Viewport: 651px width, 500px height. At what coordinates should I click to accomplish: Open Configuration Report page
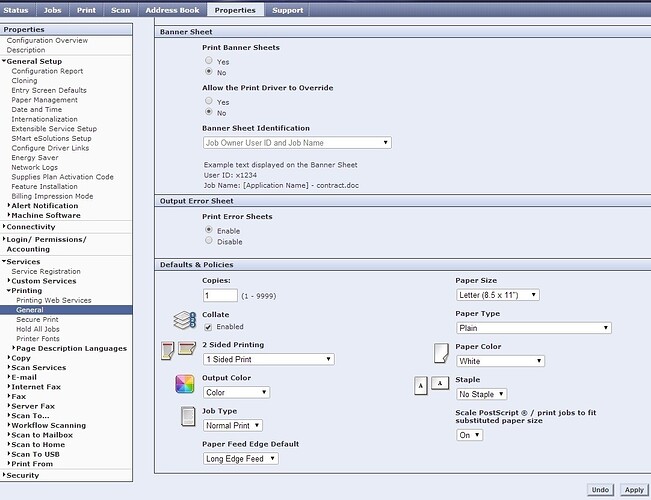(47, 71)
